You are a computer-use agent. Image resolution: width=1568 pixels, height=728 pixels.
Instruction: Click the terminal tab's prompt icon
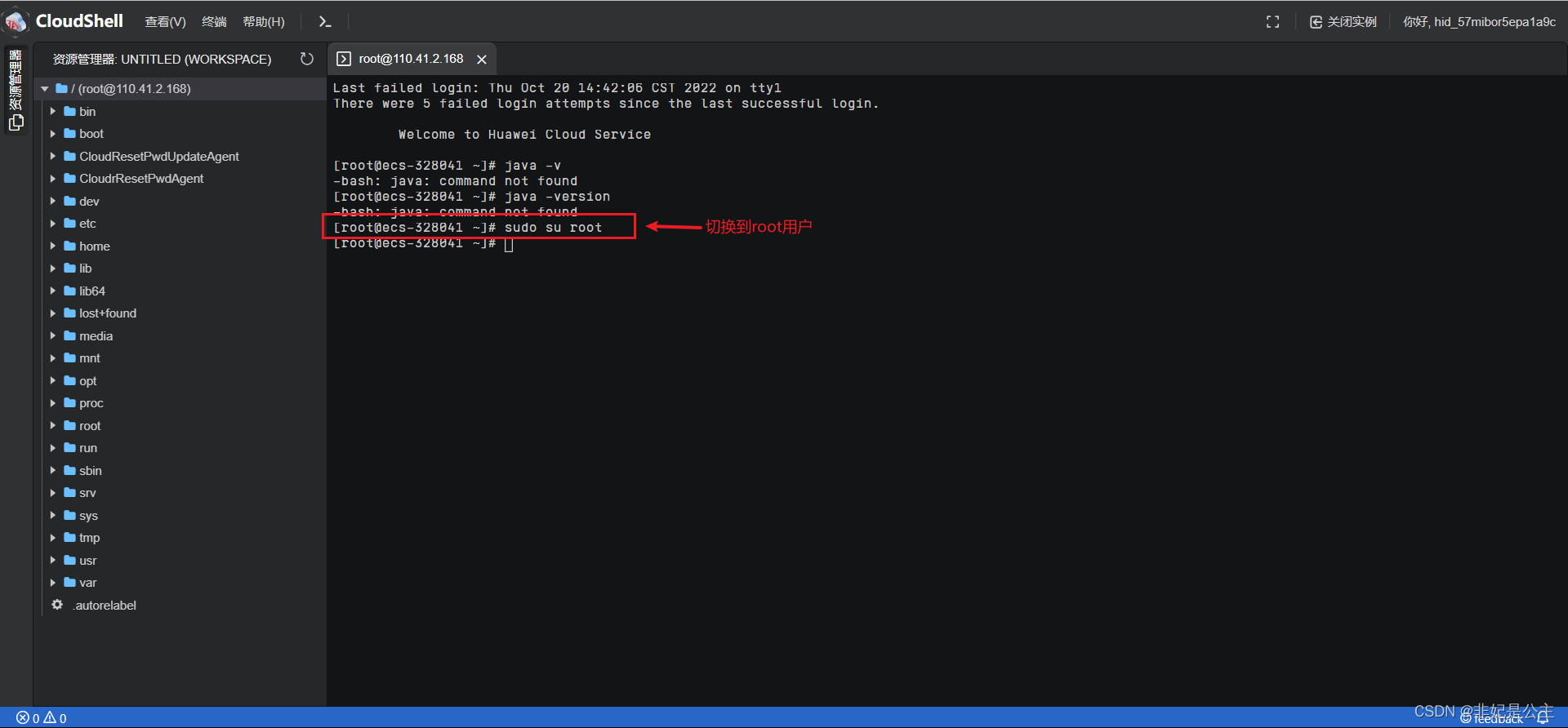[344, 59]
